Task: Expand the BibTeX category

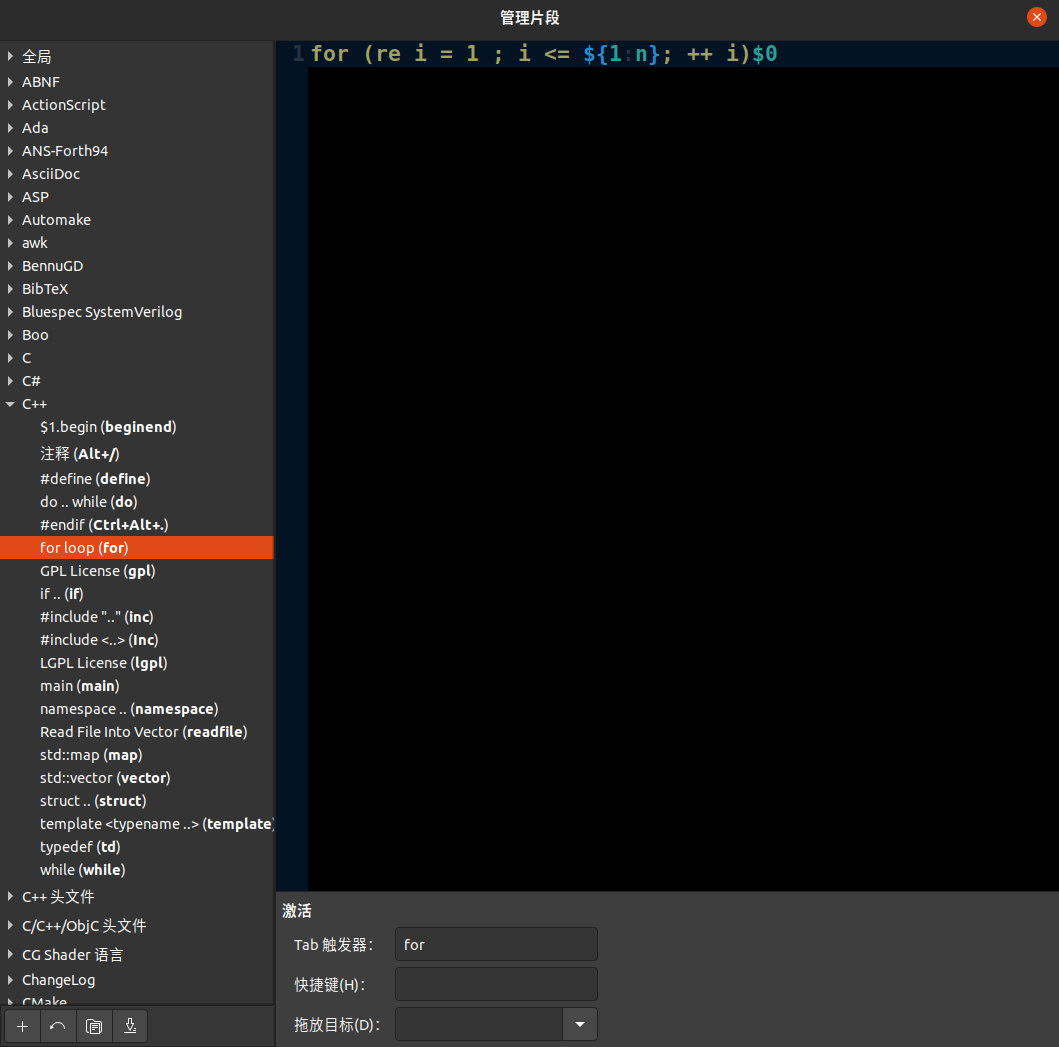Action: [x=10, y=288]
